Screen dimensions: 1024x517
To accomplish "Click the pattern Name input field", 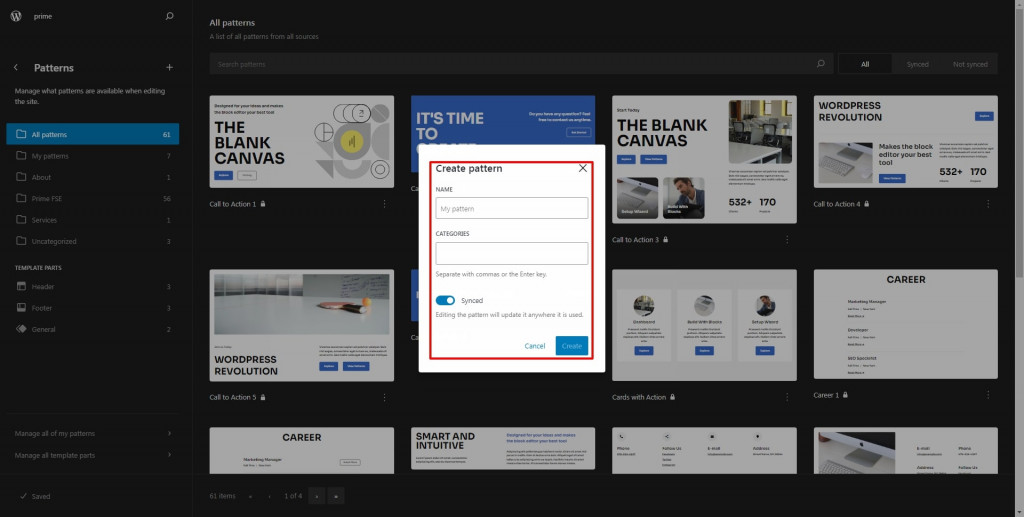I will point(512,208).
